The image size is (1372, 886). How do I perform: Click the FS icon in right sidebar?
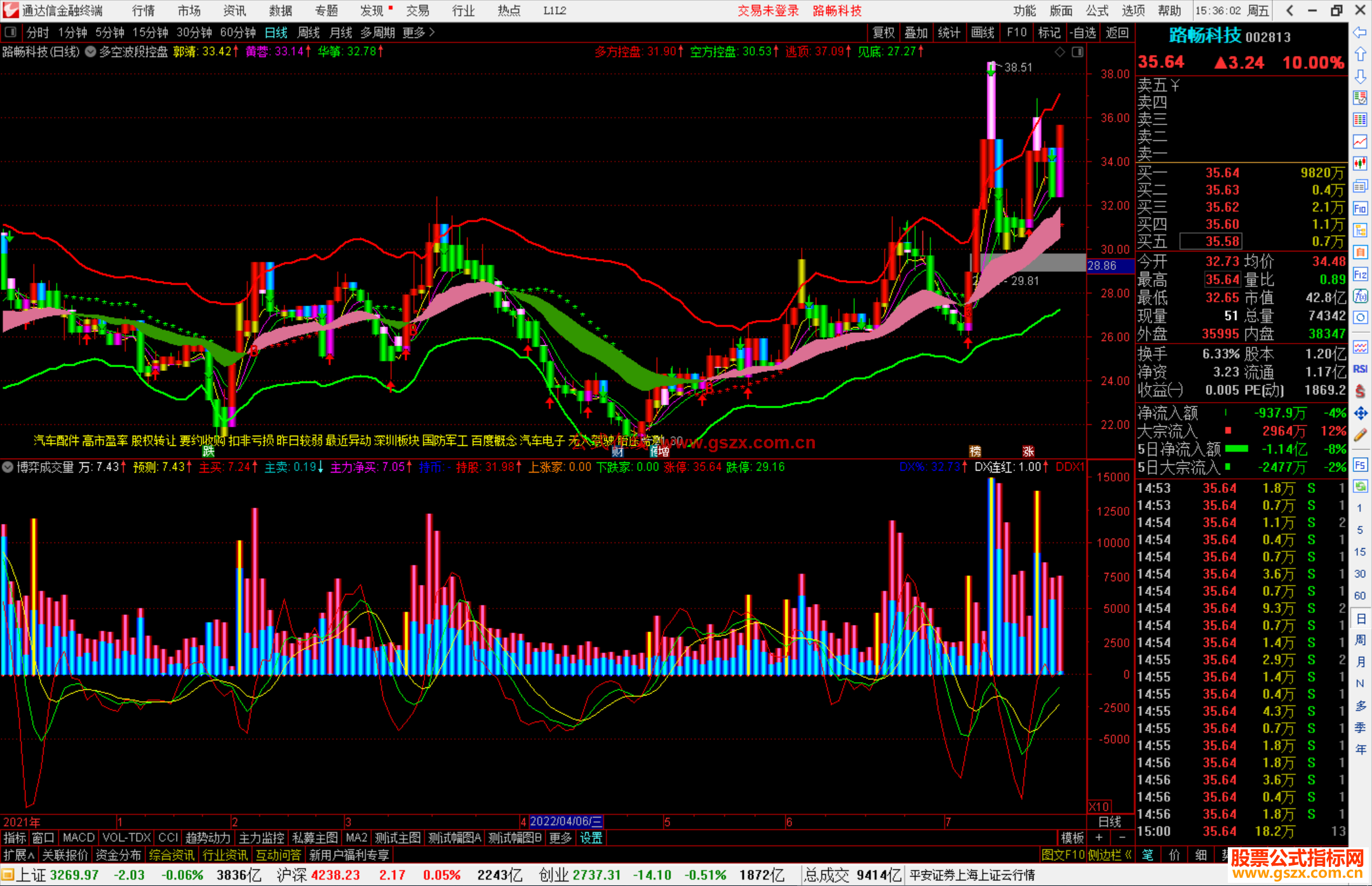1360,465
